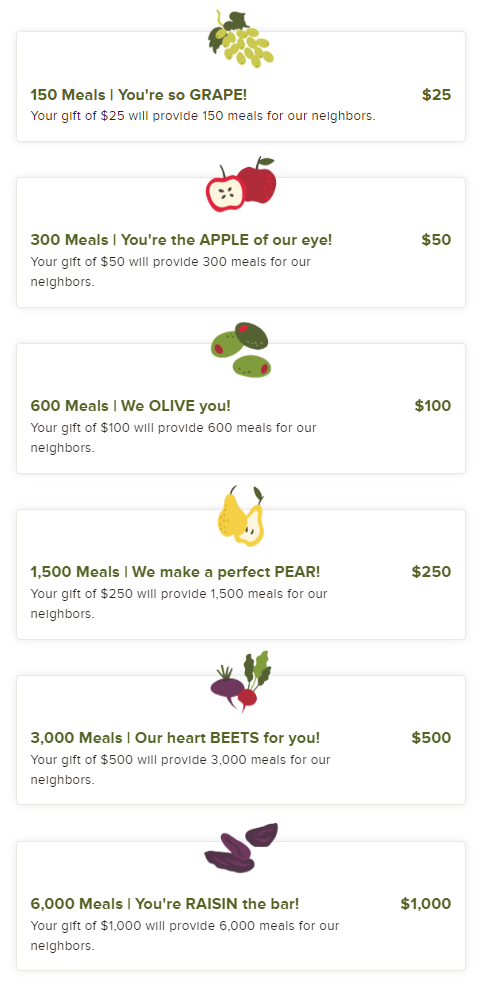Select the 150 Meals GRAPE donation card
The image size is (478, 981).
241,86
